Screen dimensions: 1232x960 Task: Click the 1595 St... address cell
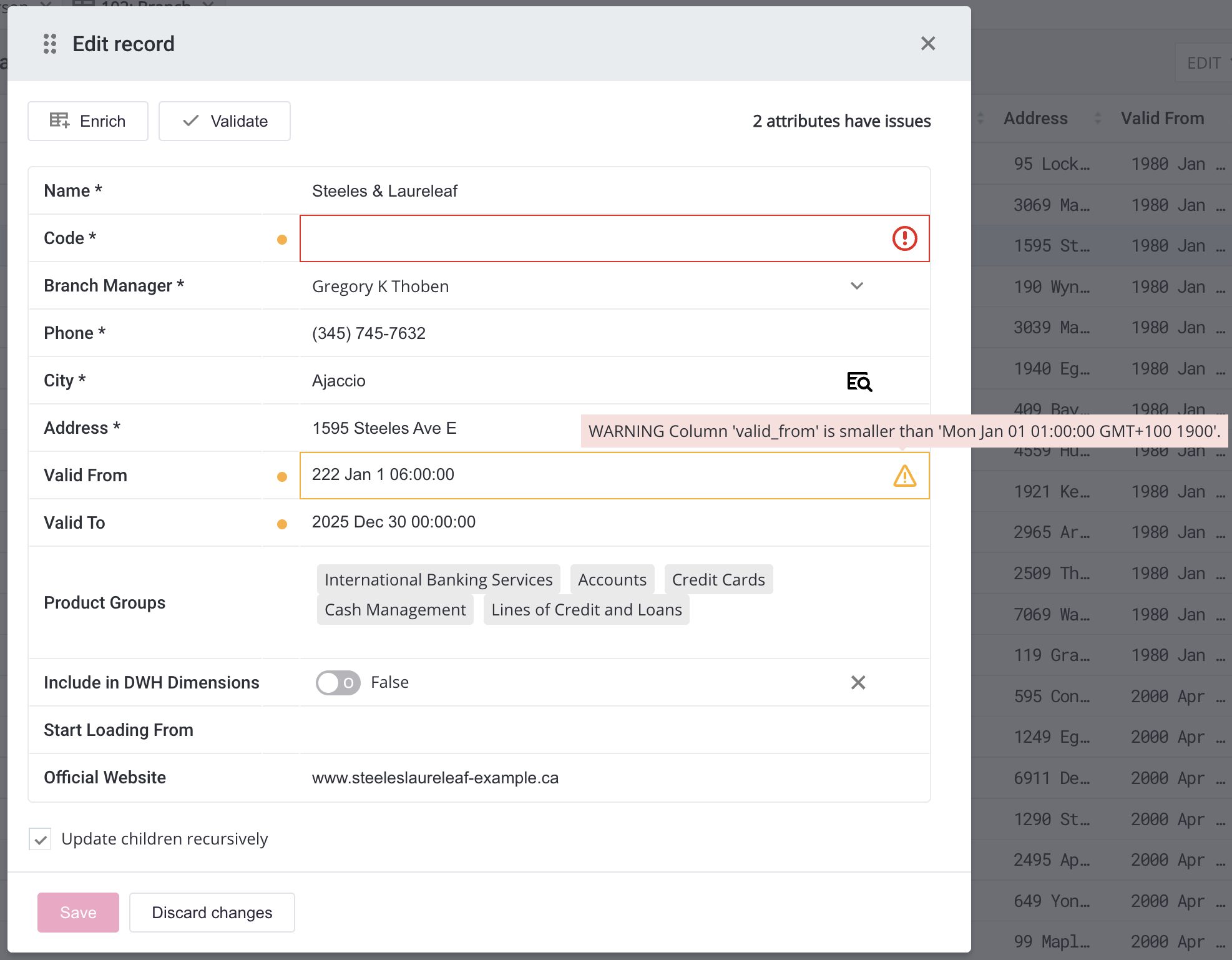point(1052,245)
